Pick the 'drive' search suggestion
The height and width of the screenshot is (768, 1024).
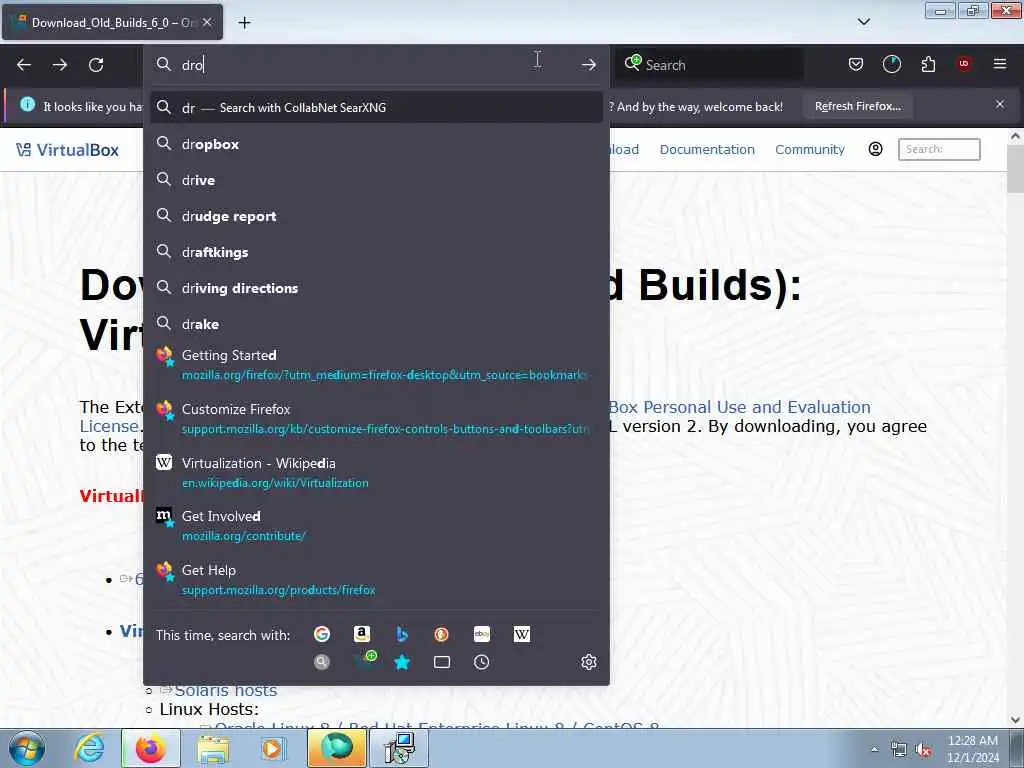[x=376, y=180]
